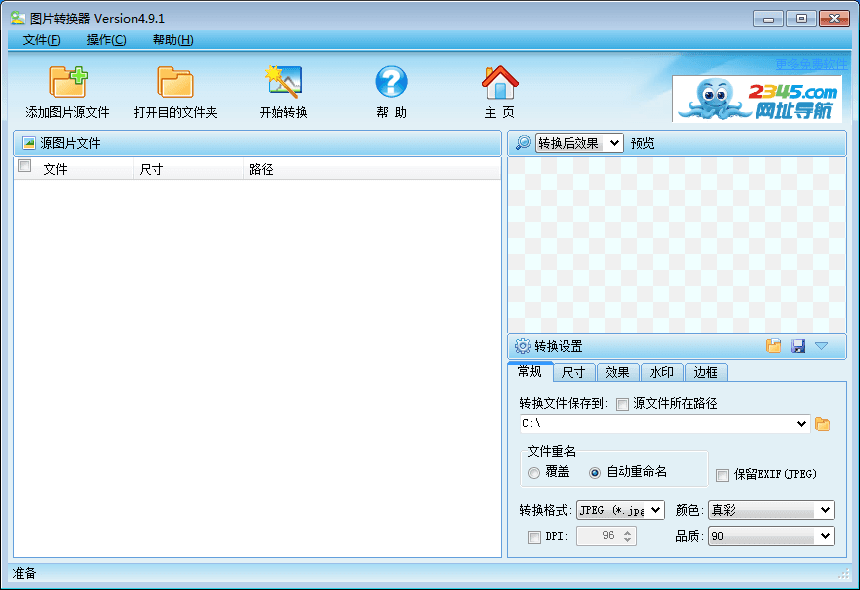Enable the source file path checkbox
The image size is (860, 590).
click(623, 405)
